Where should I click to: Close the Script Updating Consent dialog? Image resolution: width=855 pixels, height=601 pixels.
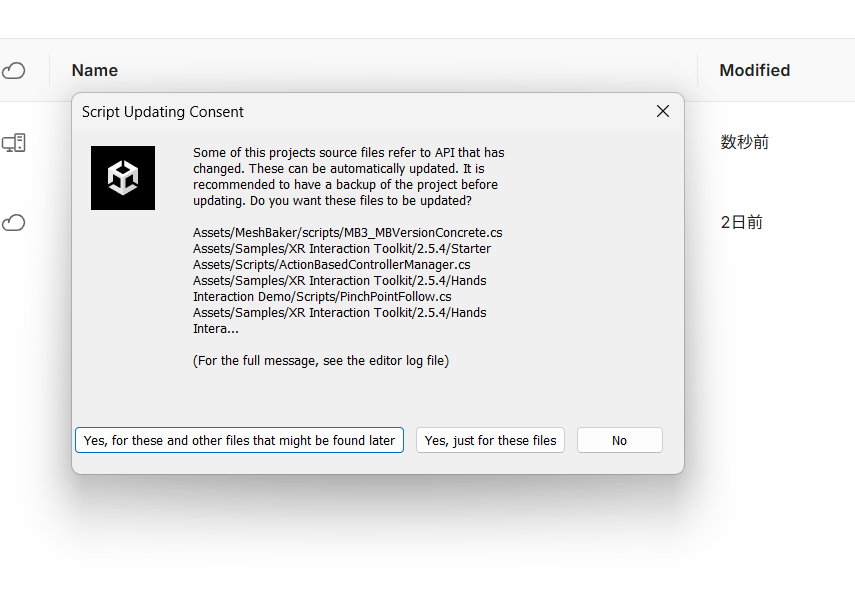pyautogui.click(x=663, y=111)
